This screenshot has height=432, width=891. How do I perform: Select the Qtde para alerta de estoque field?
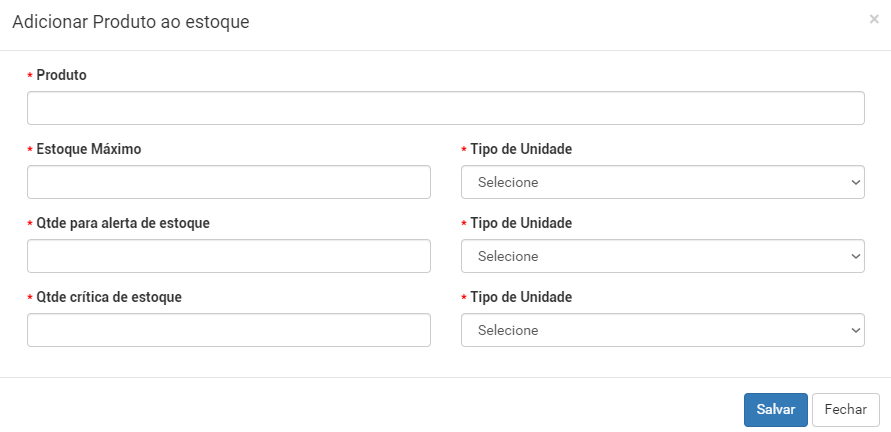pyautogui.click(x=228, y=256)
